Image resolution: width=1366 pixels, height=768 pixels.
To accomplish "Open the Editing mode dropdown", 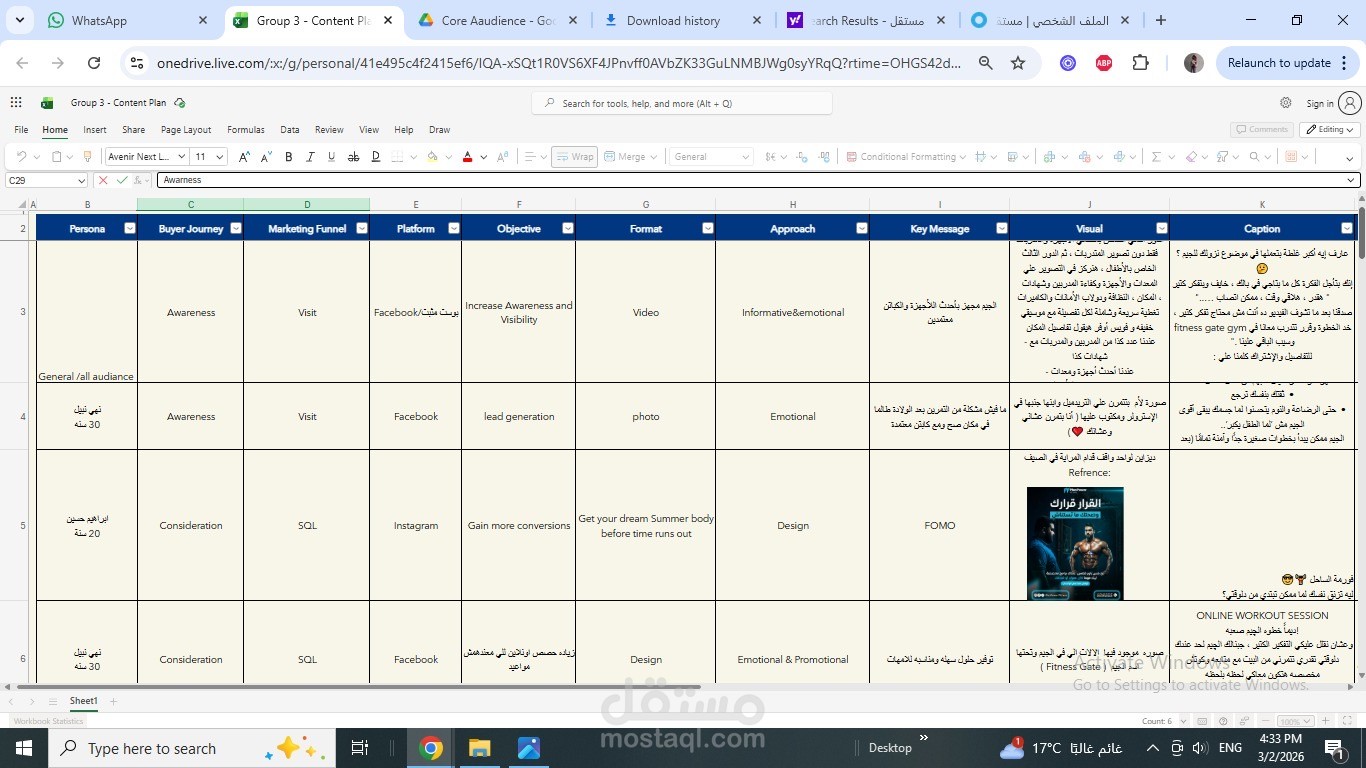I will (1329, 129).
